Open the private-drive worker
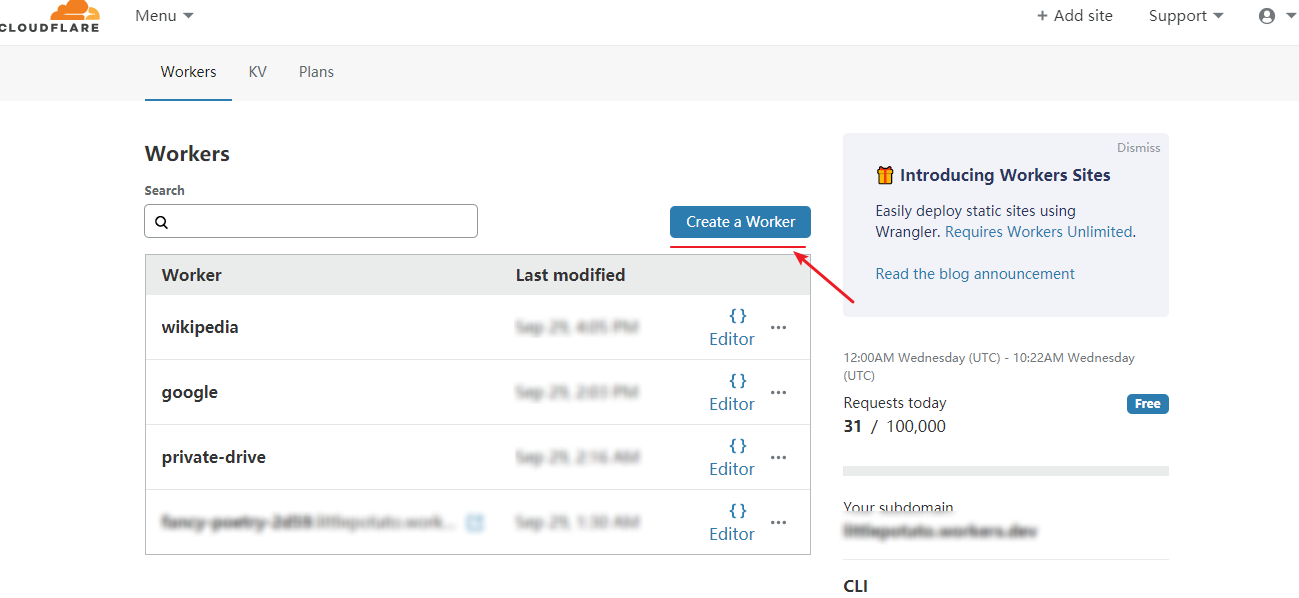1299x598 pixels. click(214, 457)
